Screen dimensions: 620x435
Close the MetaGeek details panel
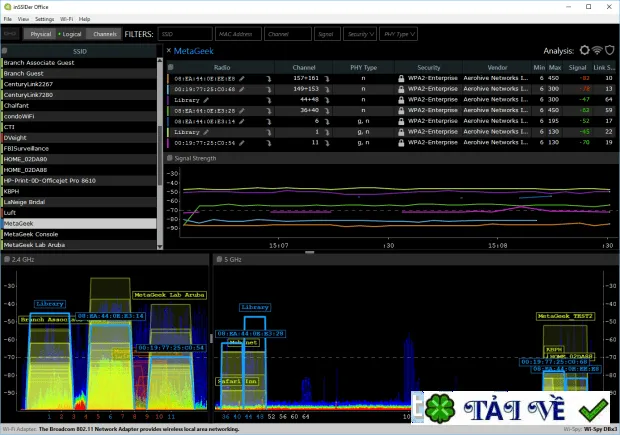pyautogui.click(x=169, y=50)
